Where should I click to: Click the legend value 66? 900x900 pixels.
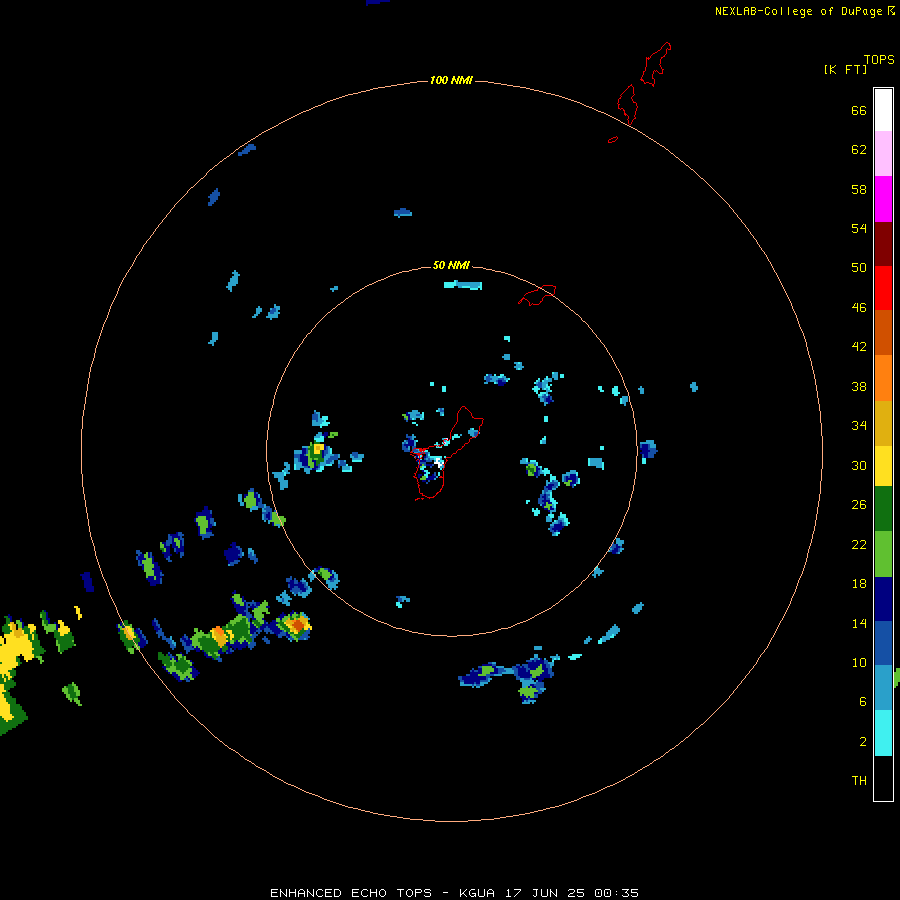(859, 110)
